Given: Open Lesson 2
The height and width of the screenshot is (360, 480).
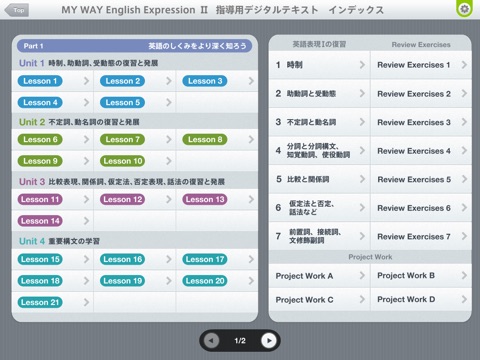Looking at the screenshot, I should (x=122, y=81).
